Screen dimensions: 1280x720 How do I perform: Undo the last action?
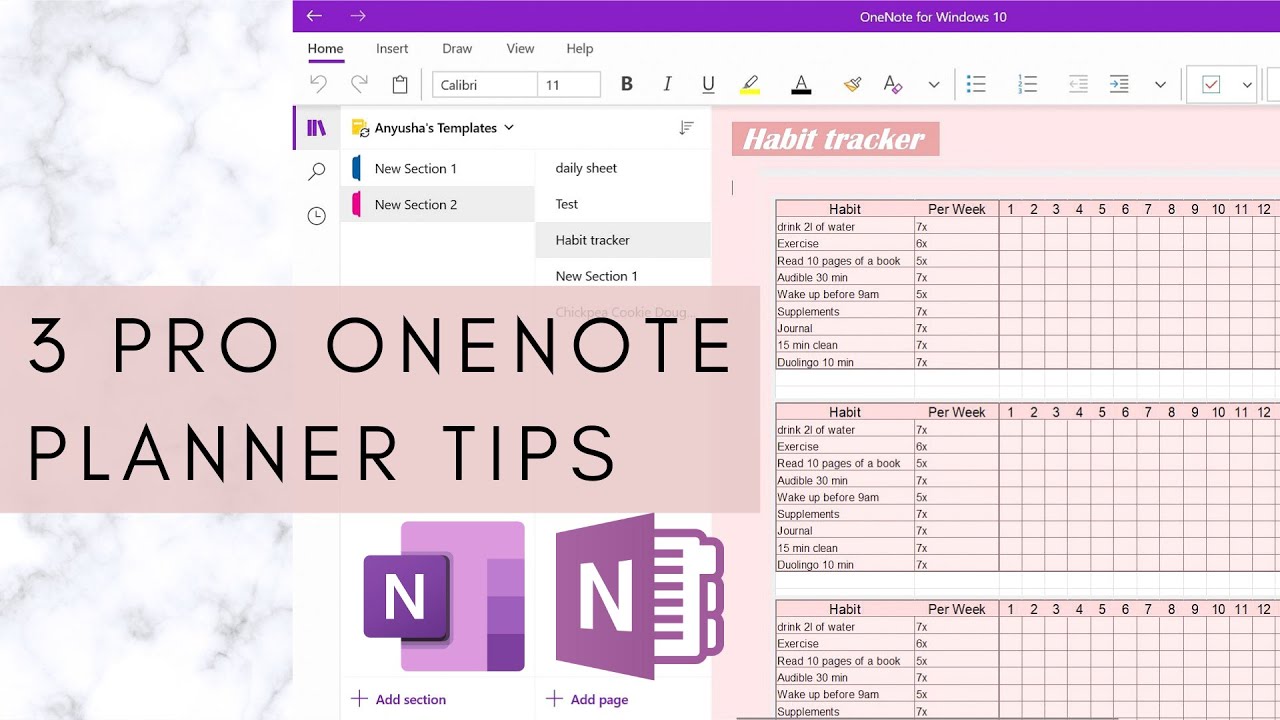click(x=318, y=85)
